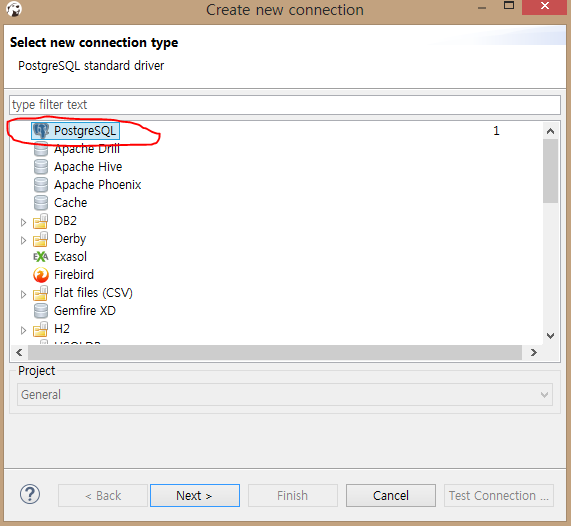Click the Flat files (CSV) folder icon
The width and height of the screenshot is (571, 526).
[x=41, y=293]
